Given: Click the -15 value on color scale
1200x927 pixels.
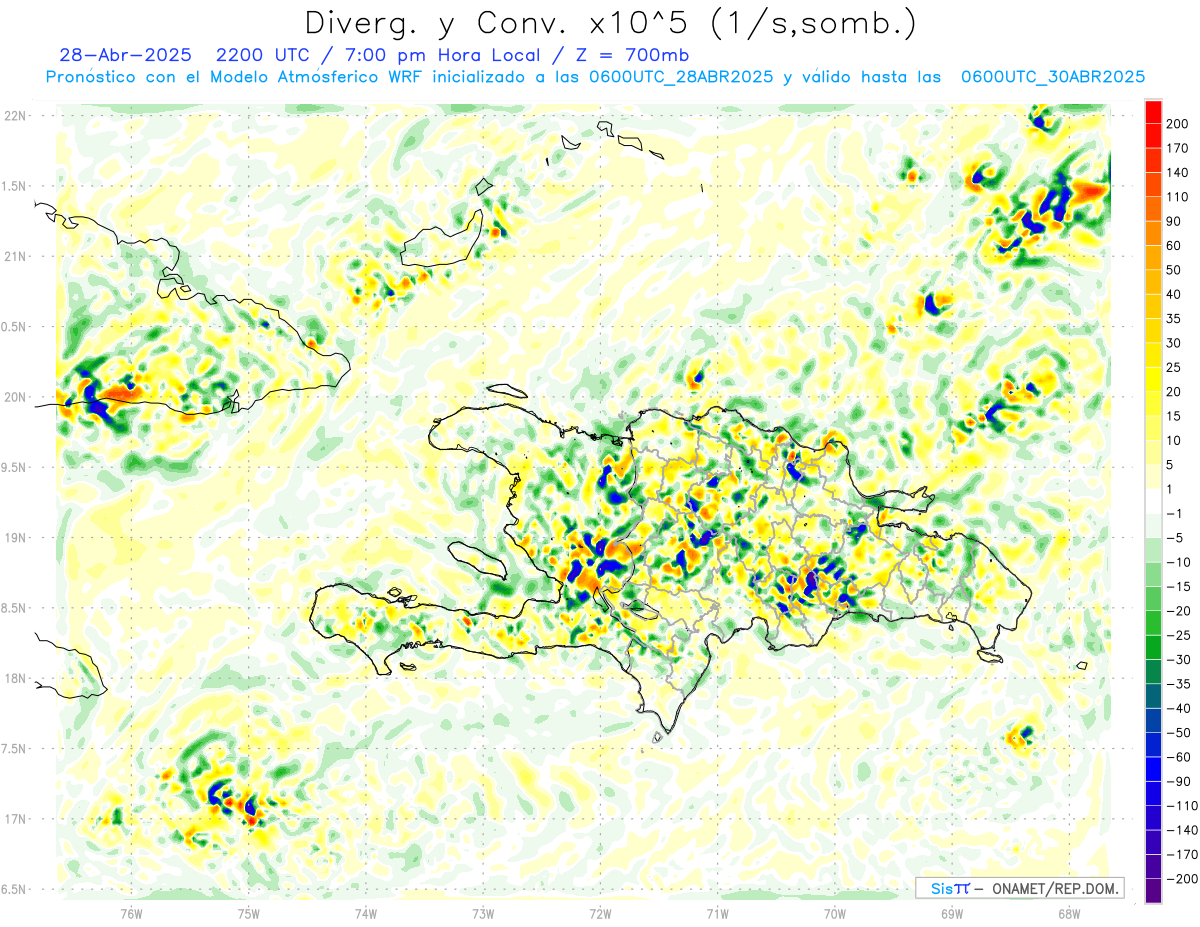Looking at the screenshot, I should point(1178,586).
